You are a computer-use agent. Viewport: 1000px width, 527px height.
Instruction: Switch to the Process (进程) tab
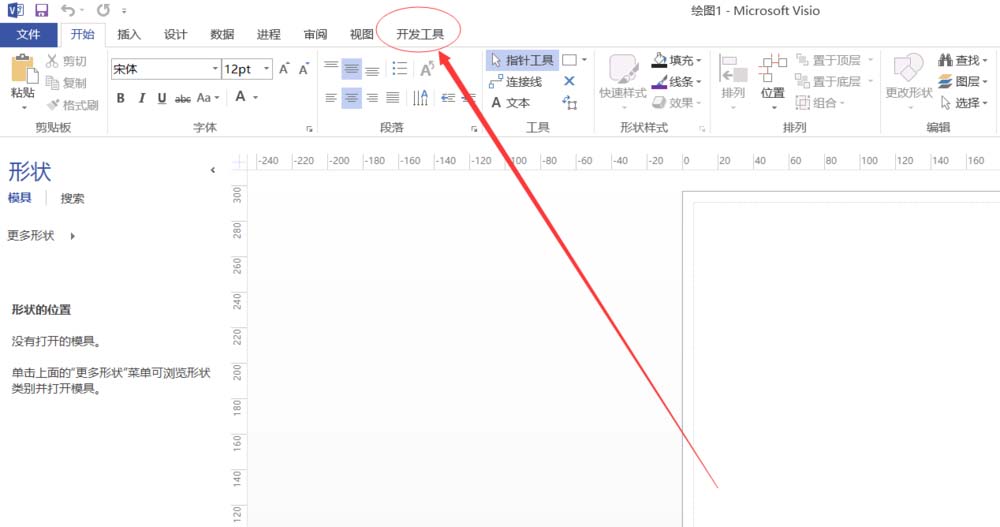coord(268,34)
